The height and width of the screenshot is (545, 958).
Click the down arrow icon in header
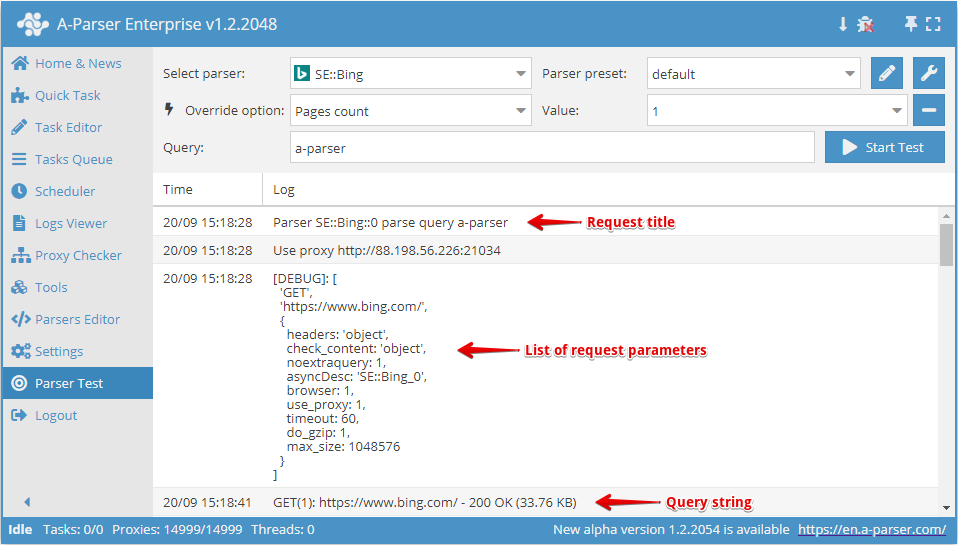(x=843, y=24)
